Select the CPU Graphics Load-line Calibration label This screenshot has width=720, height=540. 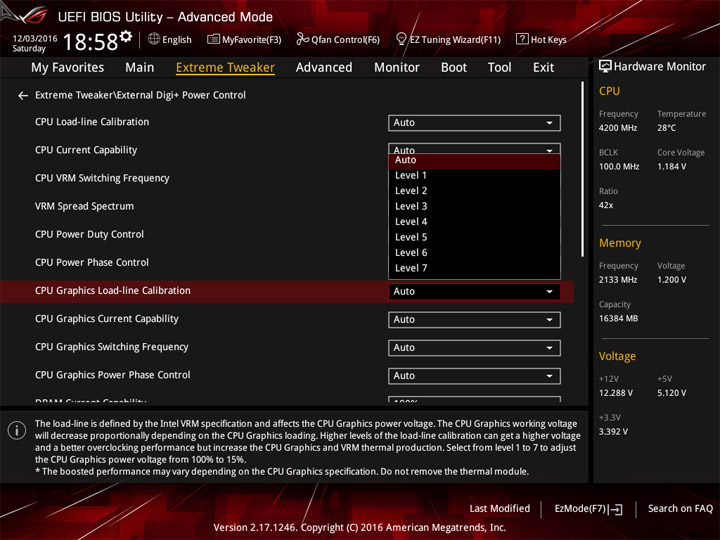coord(112,291)
